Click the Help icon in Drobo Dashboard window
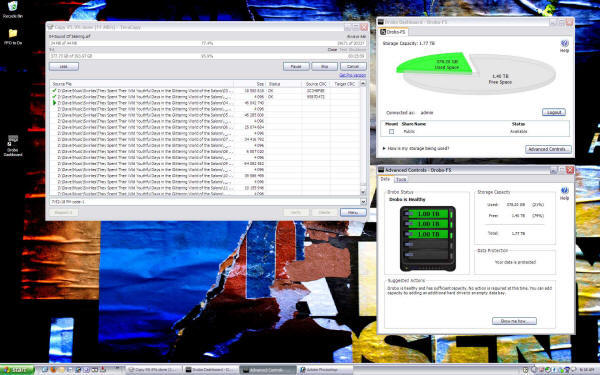Screen dimensions: 600x375 click(564, 45)
